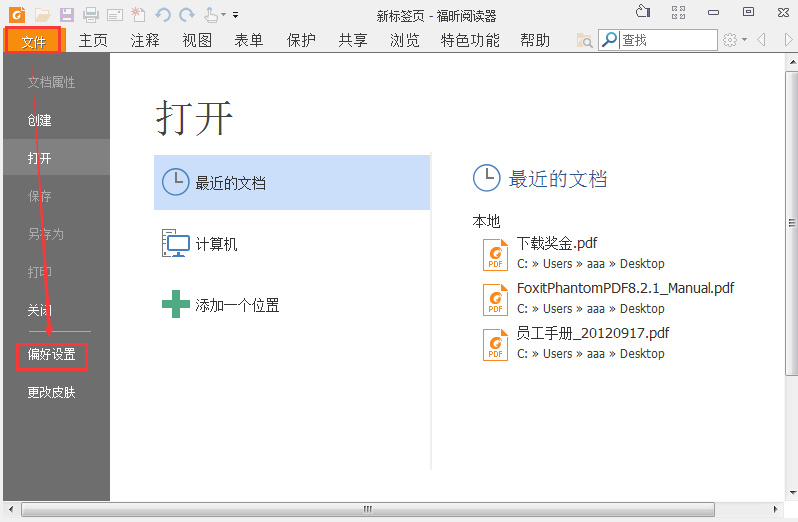Image resolution: width=798 pixels, height=522 pixels.
Task: Click the PDF icon beside 员工手册_20120917.pdf
Action: pyautogui.click(x=495, y=345)
